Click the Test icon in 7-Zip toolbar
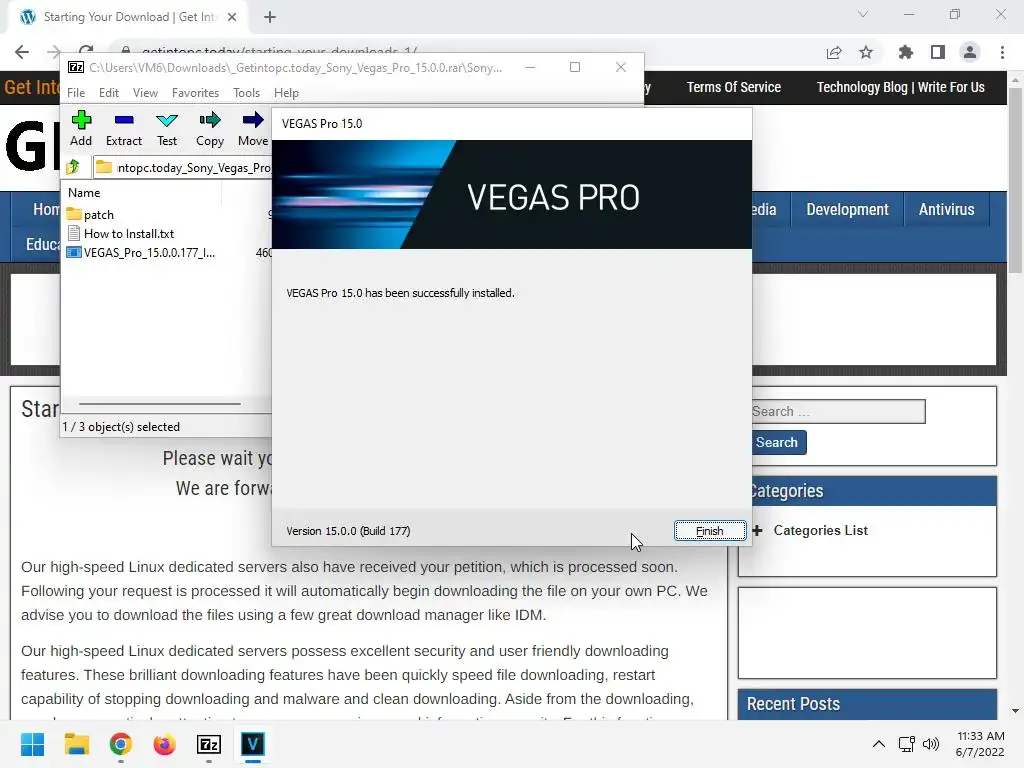 [167, 129]
